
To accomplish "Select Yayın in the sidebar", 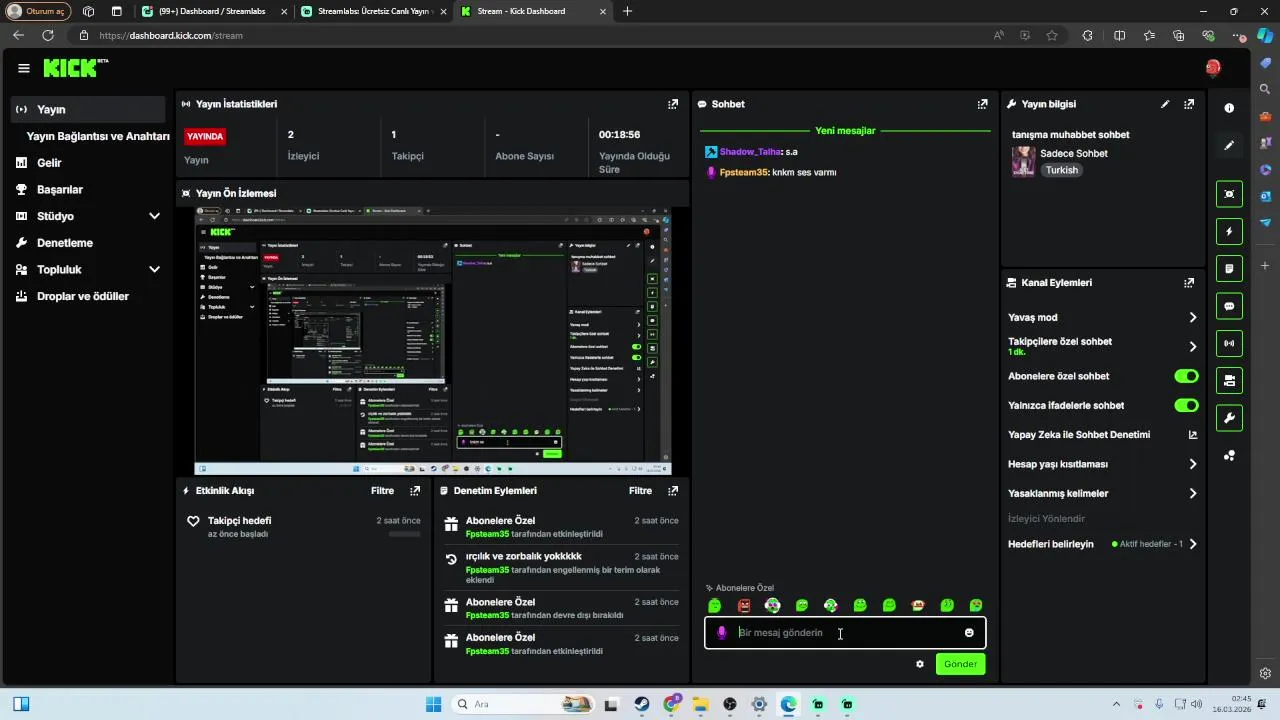I will click(88, 110).
